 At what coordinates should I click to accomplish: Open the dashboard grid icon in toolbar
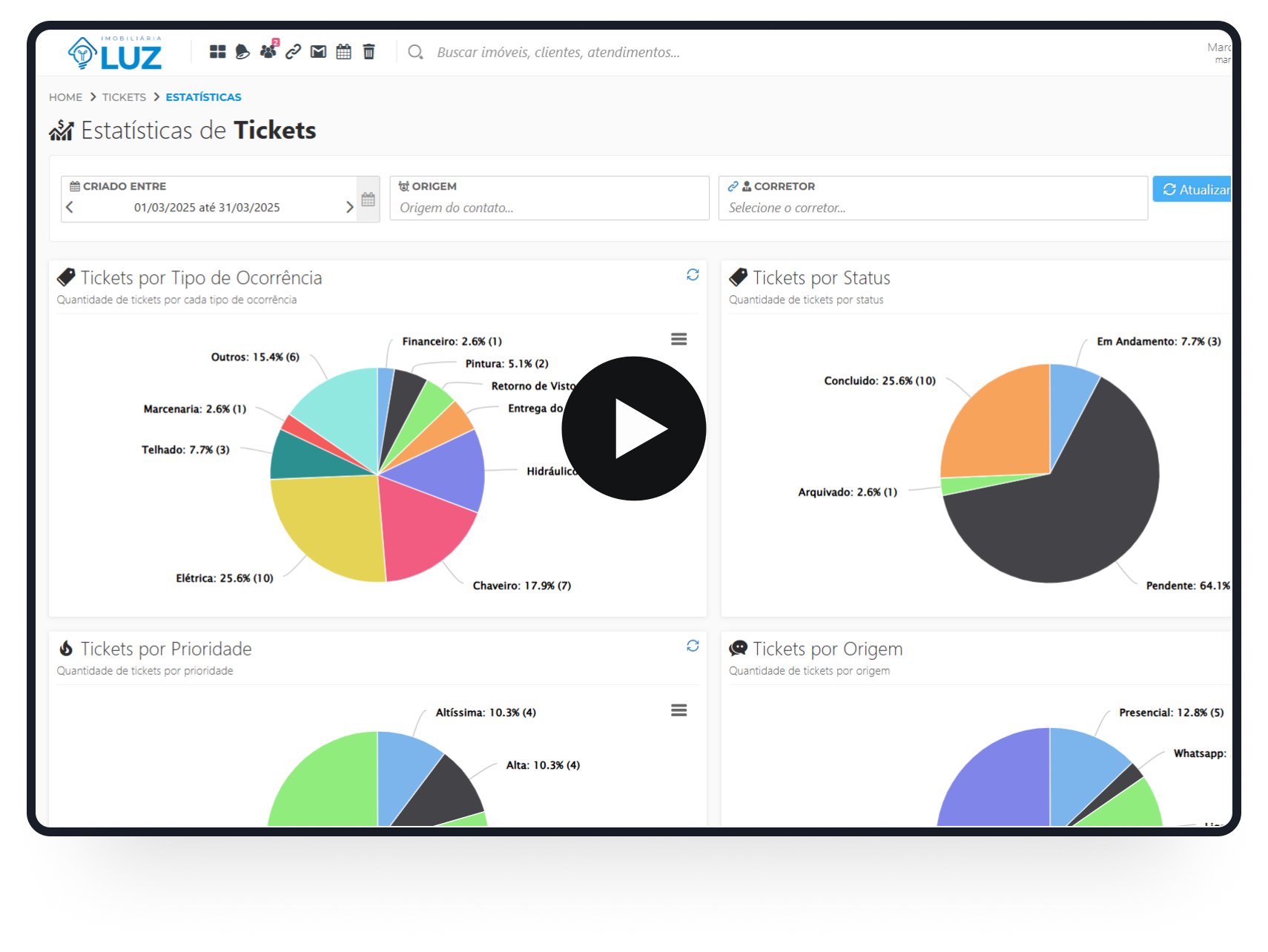[x=217, y=52]
